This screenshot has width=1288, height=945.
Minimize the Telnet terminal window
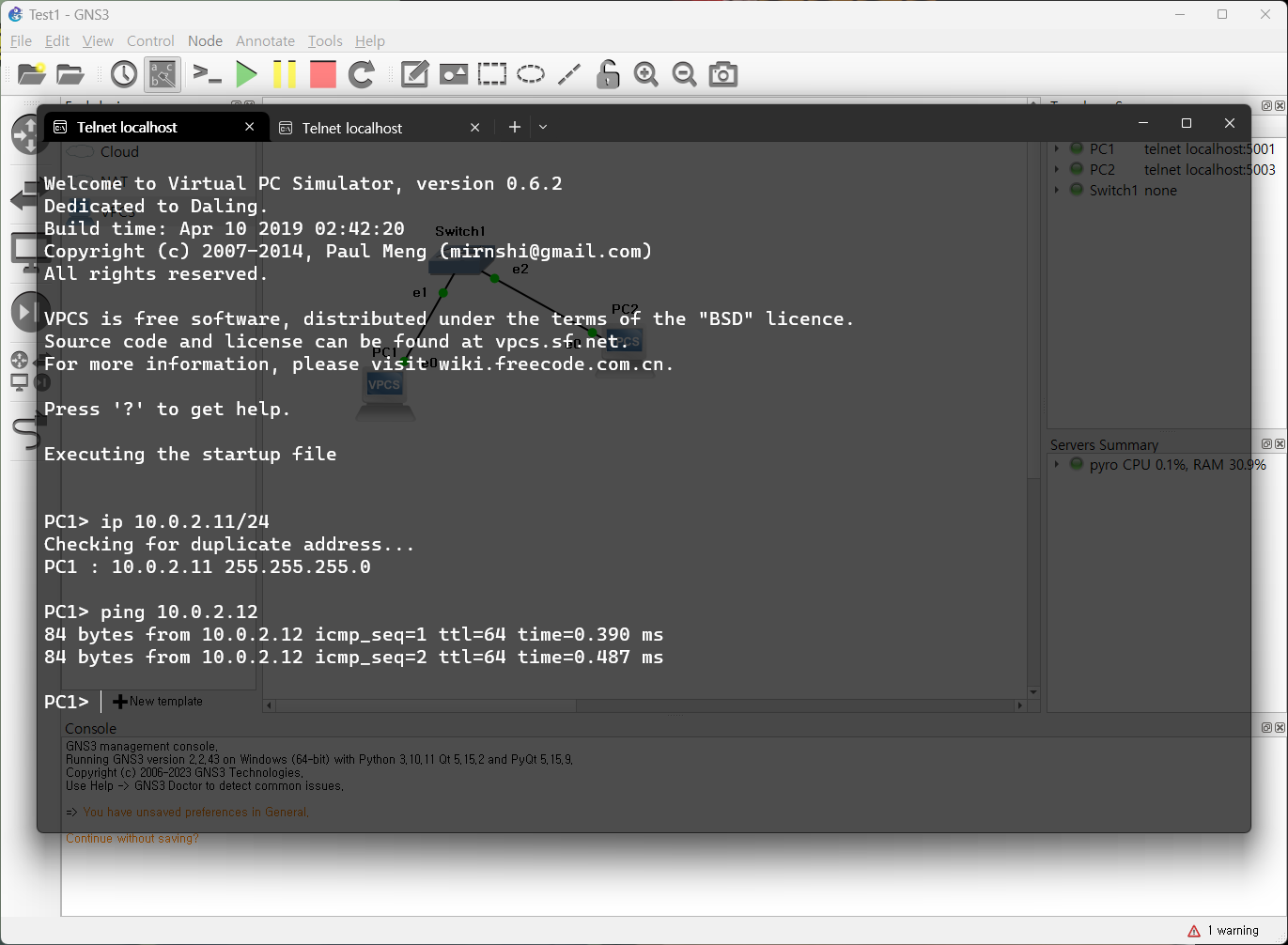tap(1143, 123)
